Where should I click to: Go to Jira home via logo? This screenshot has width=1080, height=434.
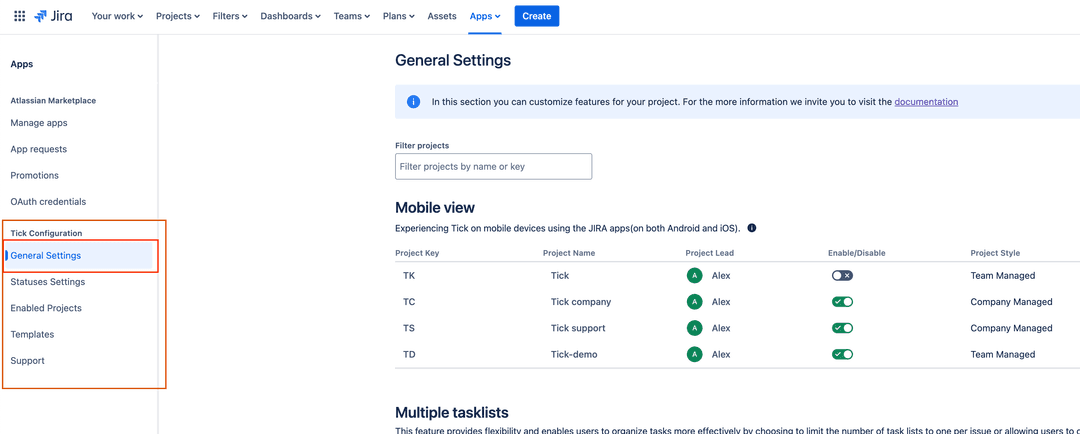pos(53,16)
